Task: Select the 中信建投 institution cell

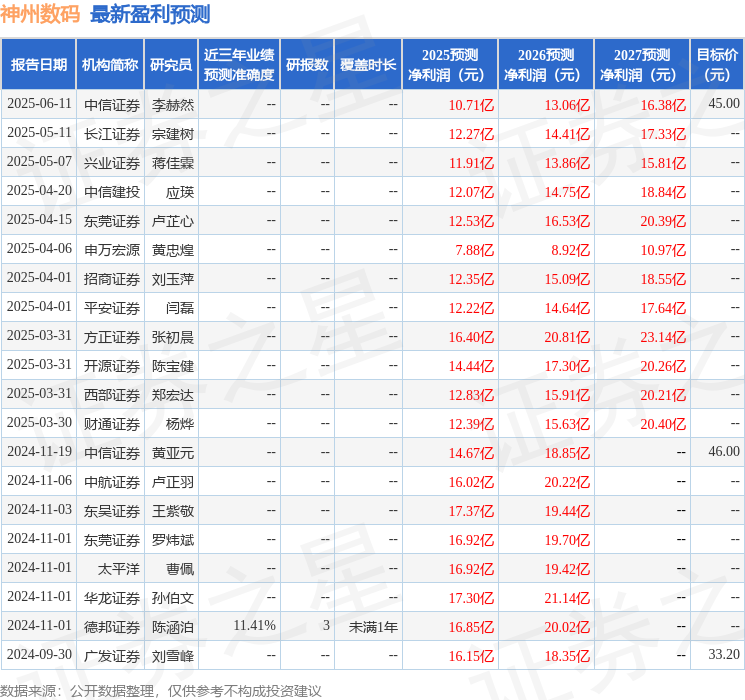Action: click(112, 192)
